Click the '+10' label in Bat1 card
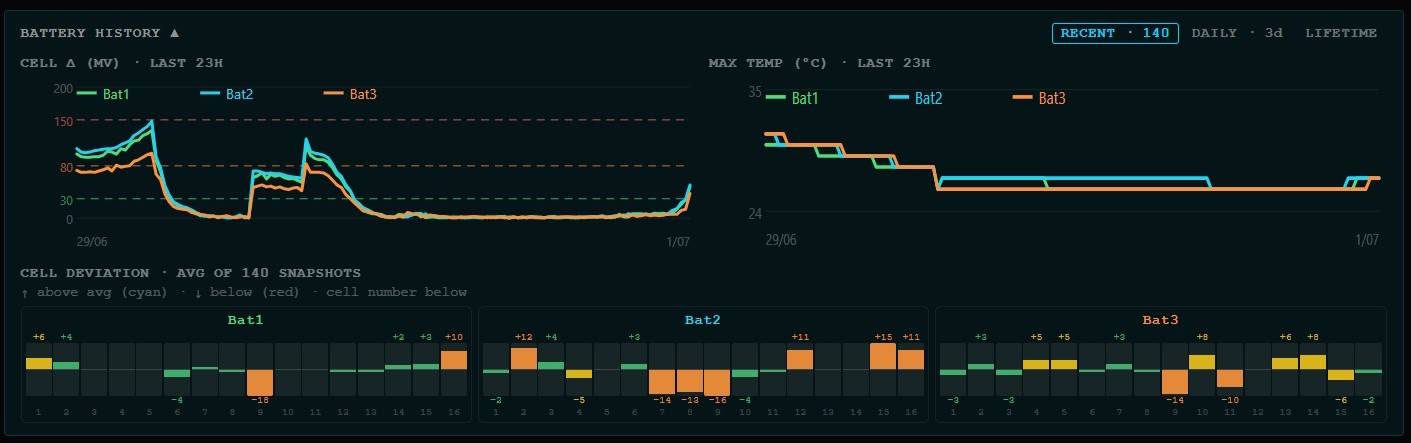The height and width of the screenshot is (443, 1411). [x=454, y=337]
